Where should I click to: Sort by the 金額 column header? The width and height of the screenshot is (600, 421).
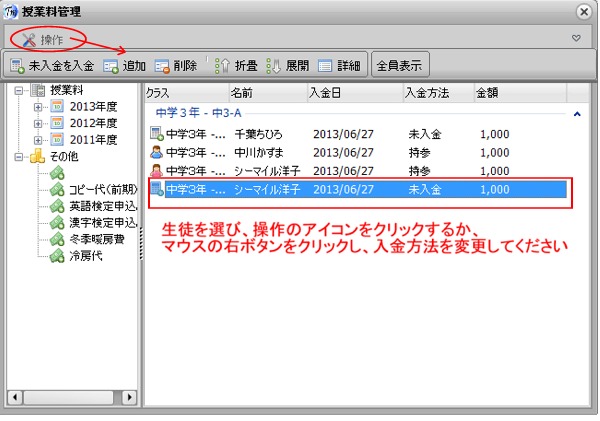520,93
